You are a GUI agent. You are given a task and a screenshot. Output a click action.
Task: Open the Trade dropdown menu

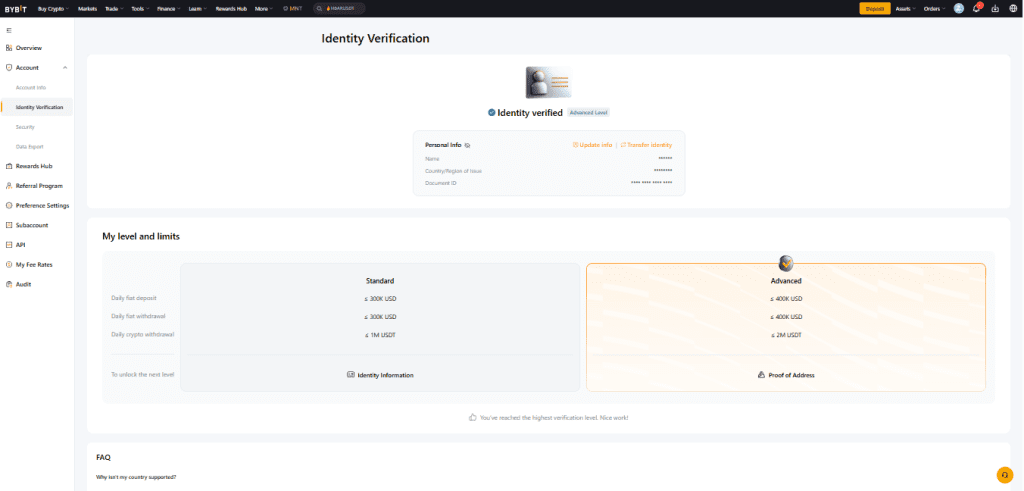pyautogui.click(x=114, y=8)
